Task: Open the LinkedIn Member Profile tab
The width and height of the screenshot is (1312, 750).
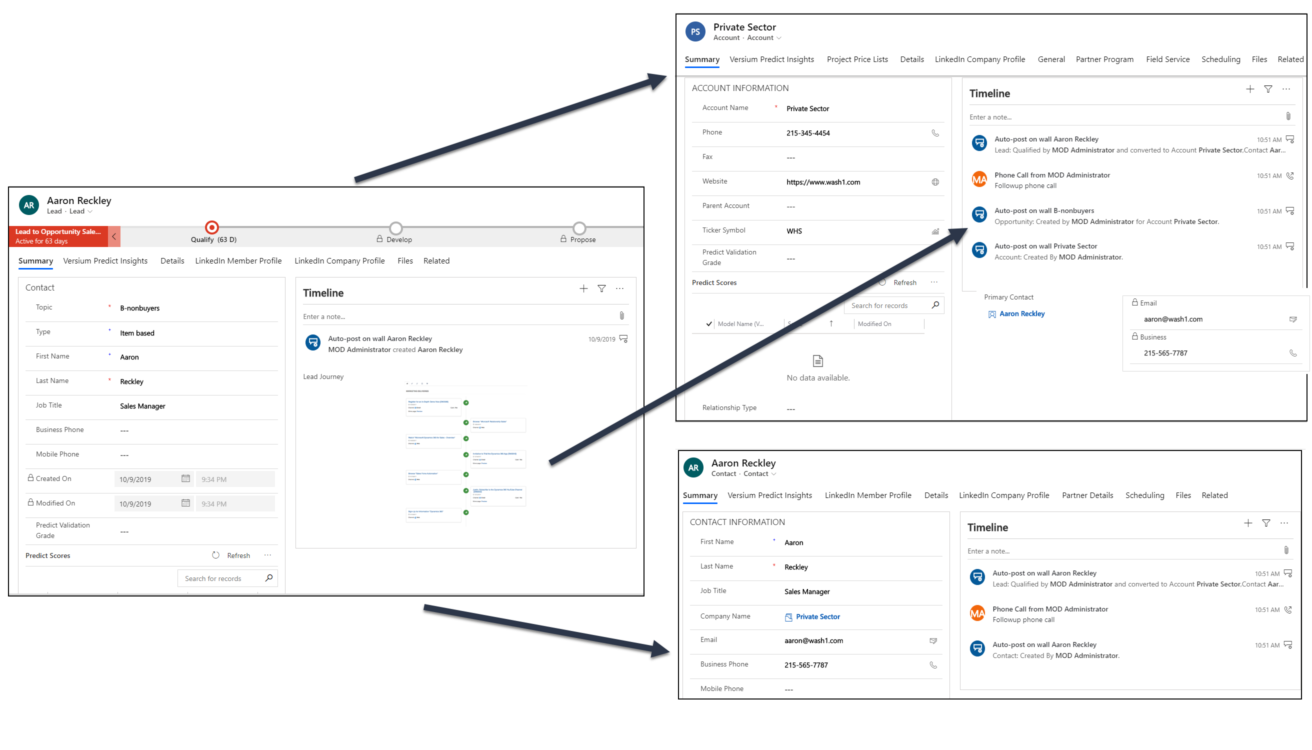Action: (x=237, y=261)
